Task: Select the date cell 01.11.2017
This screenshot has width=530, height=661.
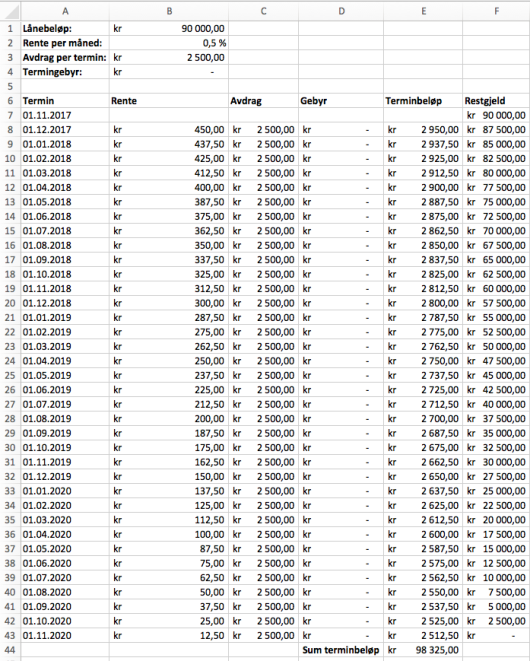Action: point(65,115)
